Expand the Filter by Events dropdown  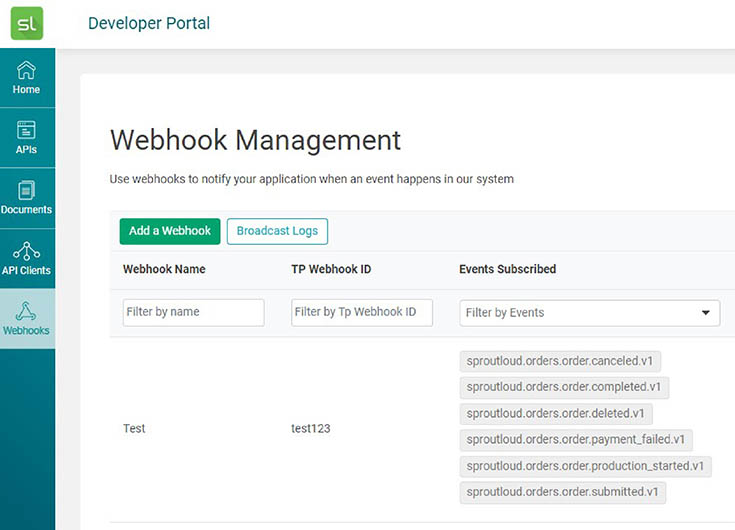pyautogui.click(x=580, y=313)
